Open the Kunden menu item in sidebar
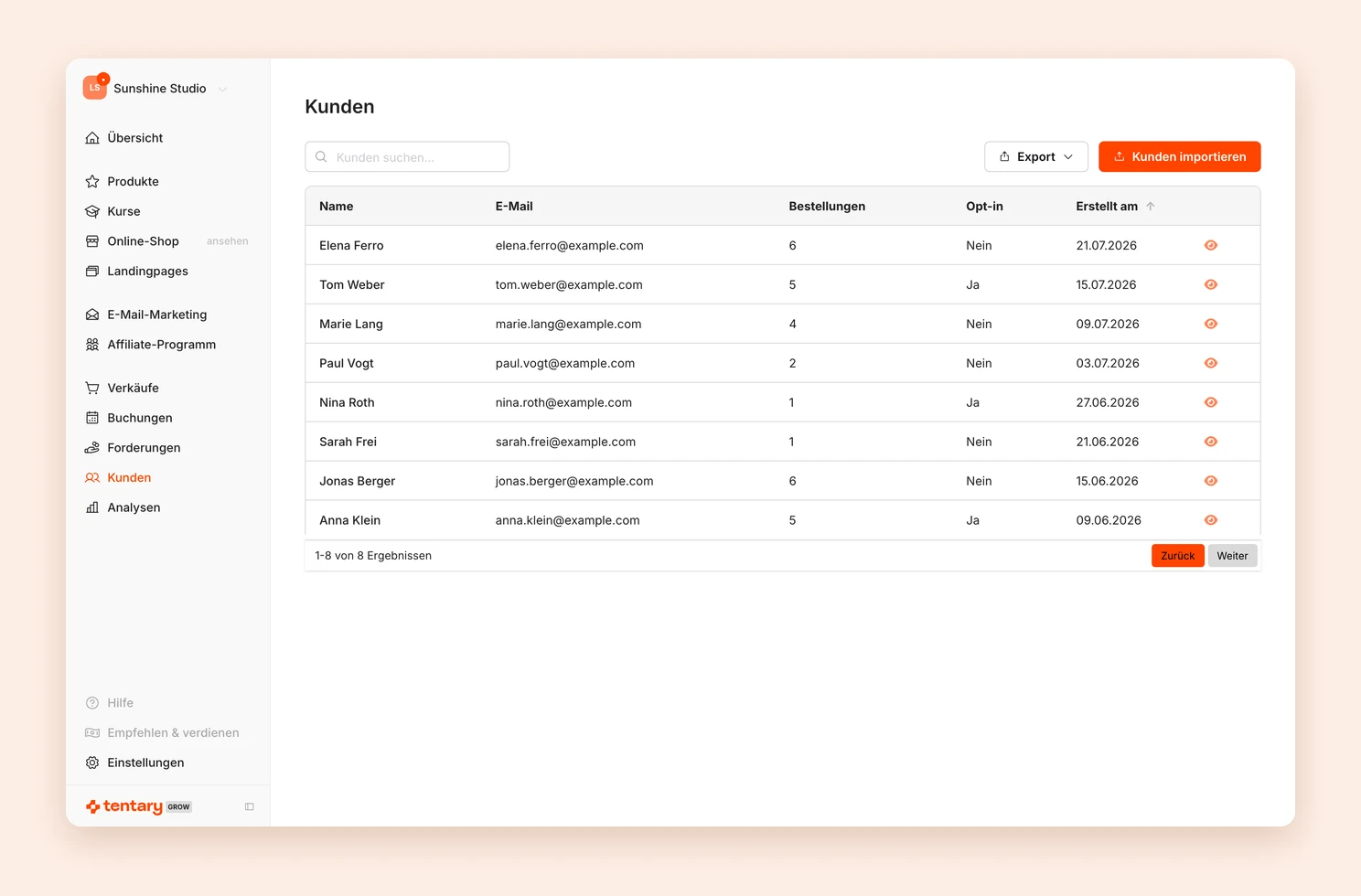The height and width of the screenshot is (896, 1361). pyautogui.click(x=129, y=477)
